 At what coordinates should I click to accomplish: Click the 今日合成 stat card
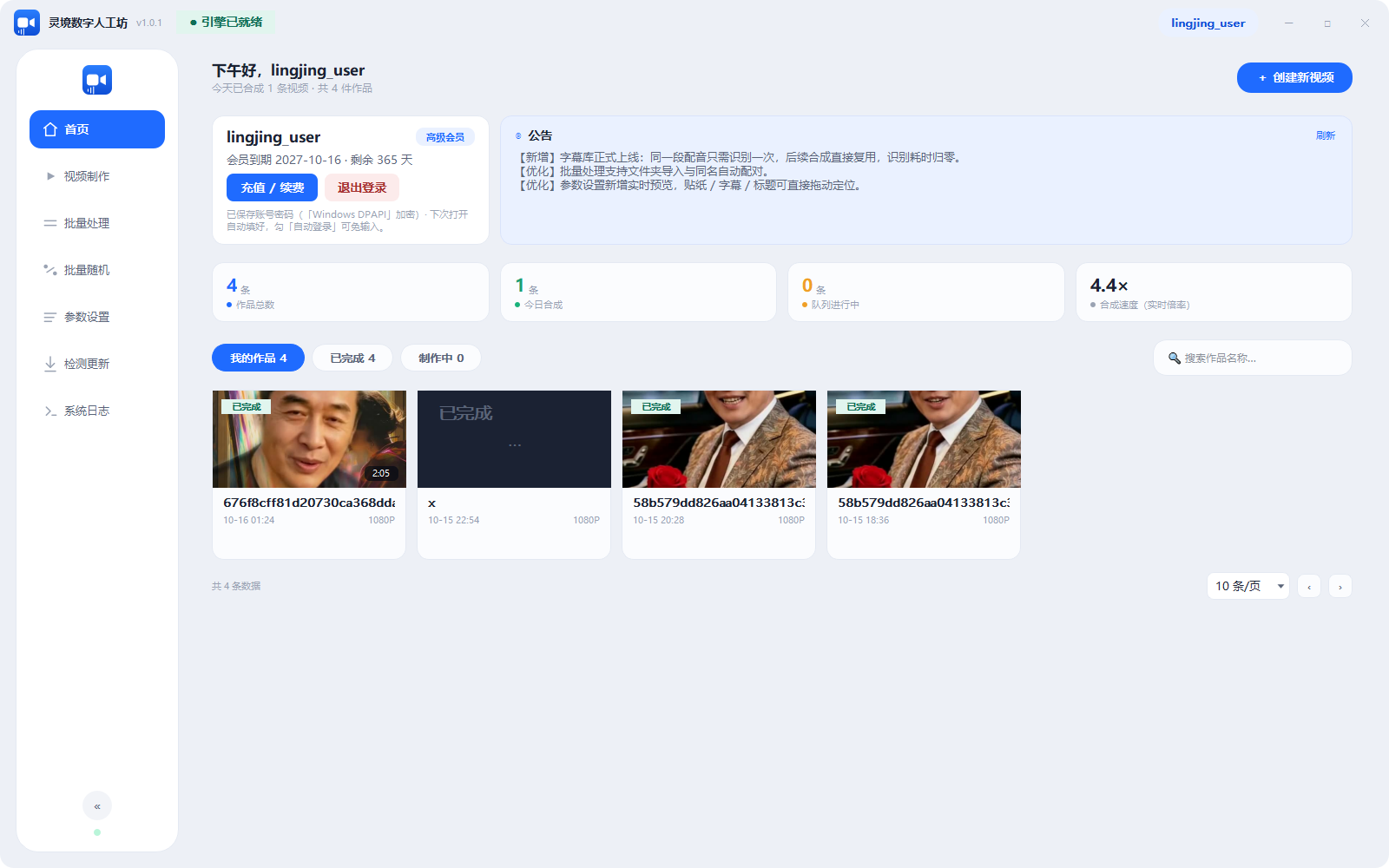(x=638, y=293)
